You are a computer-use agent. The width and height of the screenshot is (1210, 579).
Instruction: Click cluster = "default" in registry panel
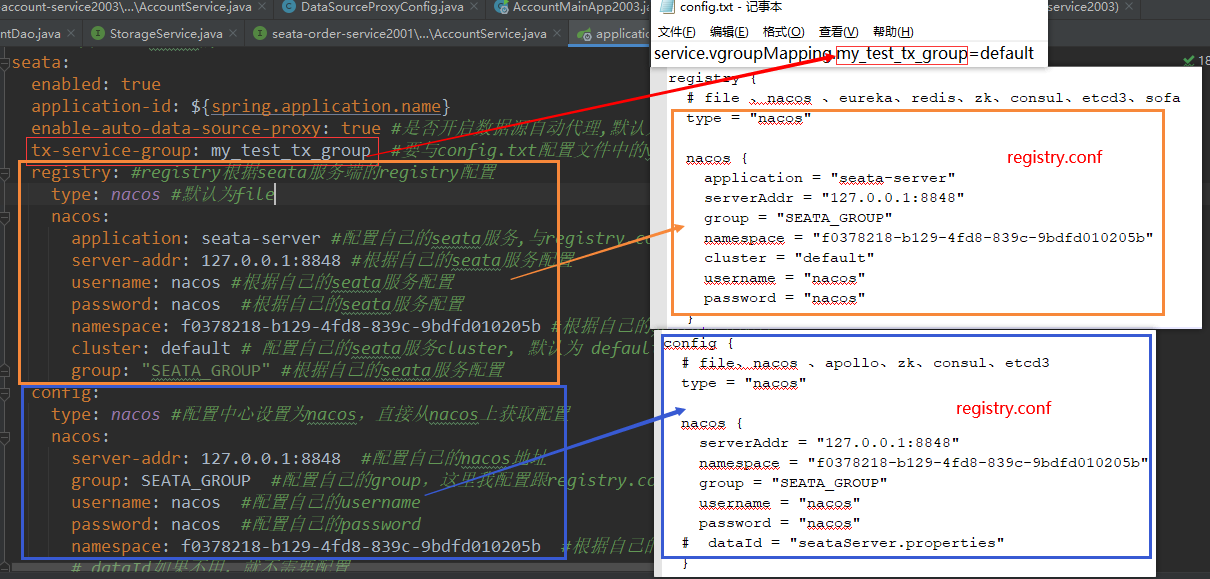[x=789, y=258]
